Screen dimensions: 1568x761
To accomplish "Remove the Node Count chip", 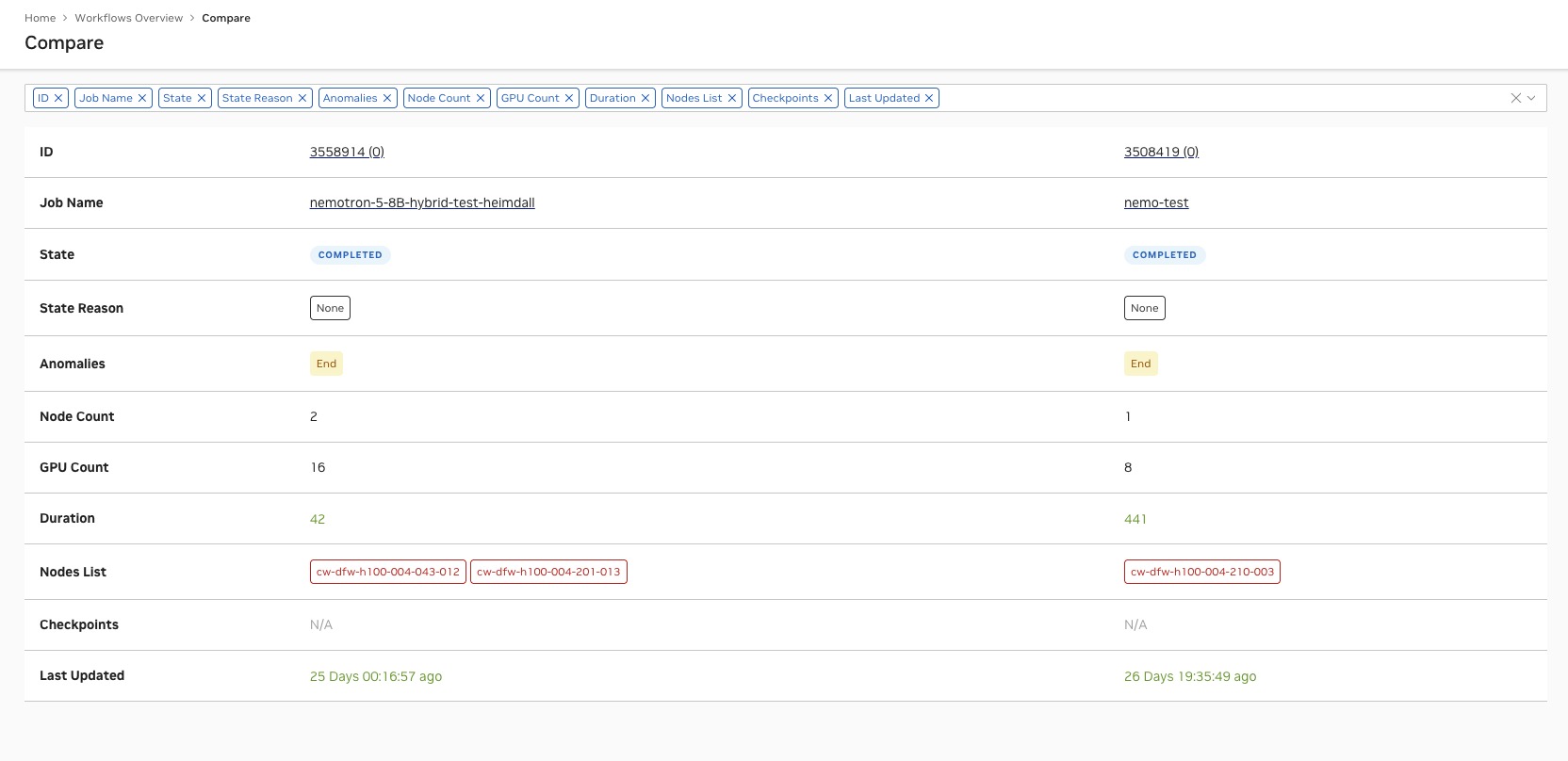I will (x=481, y=98).
